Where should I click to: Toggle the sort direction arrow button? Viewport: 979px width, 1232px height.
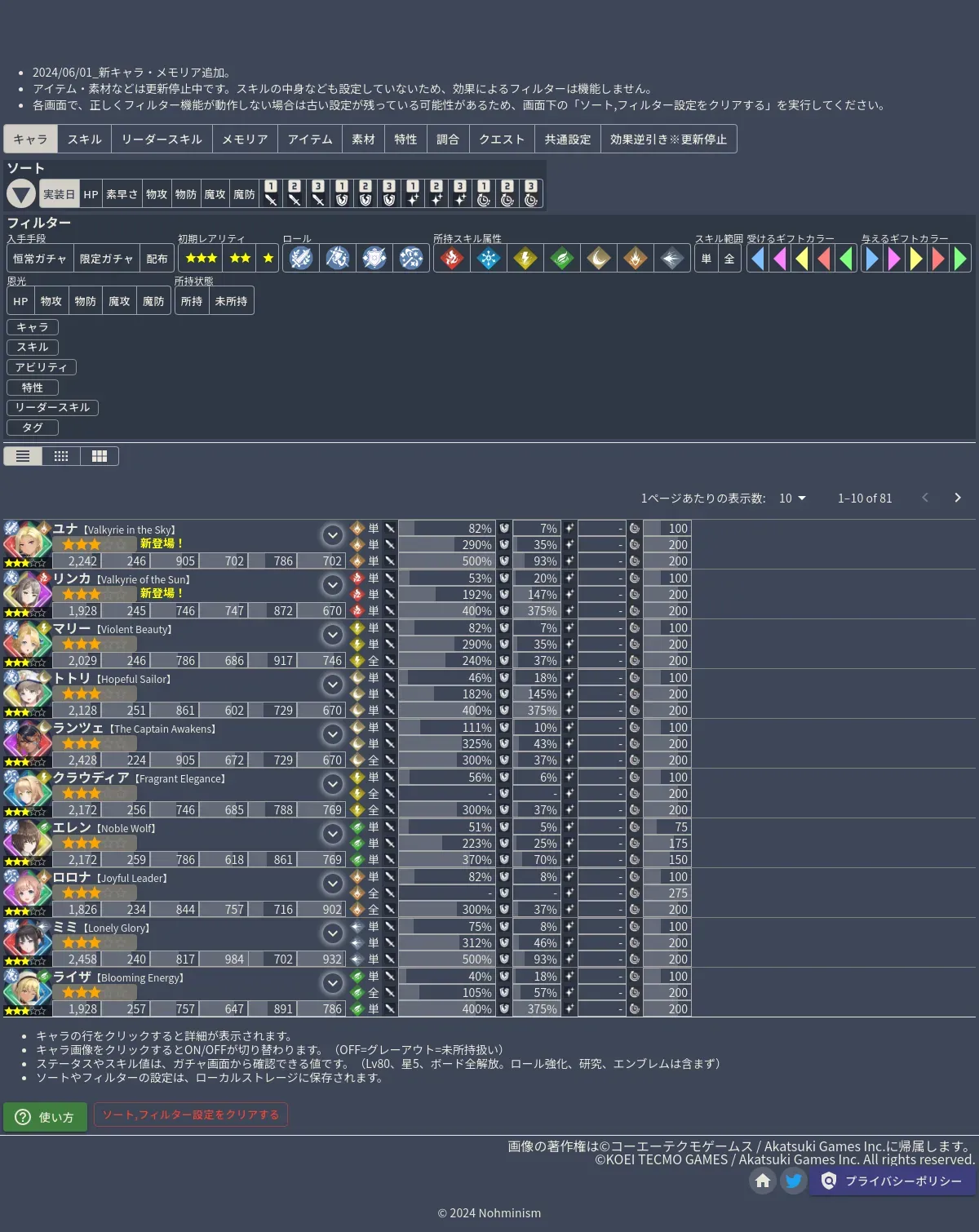point(21,194)
